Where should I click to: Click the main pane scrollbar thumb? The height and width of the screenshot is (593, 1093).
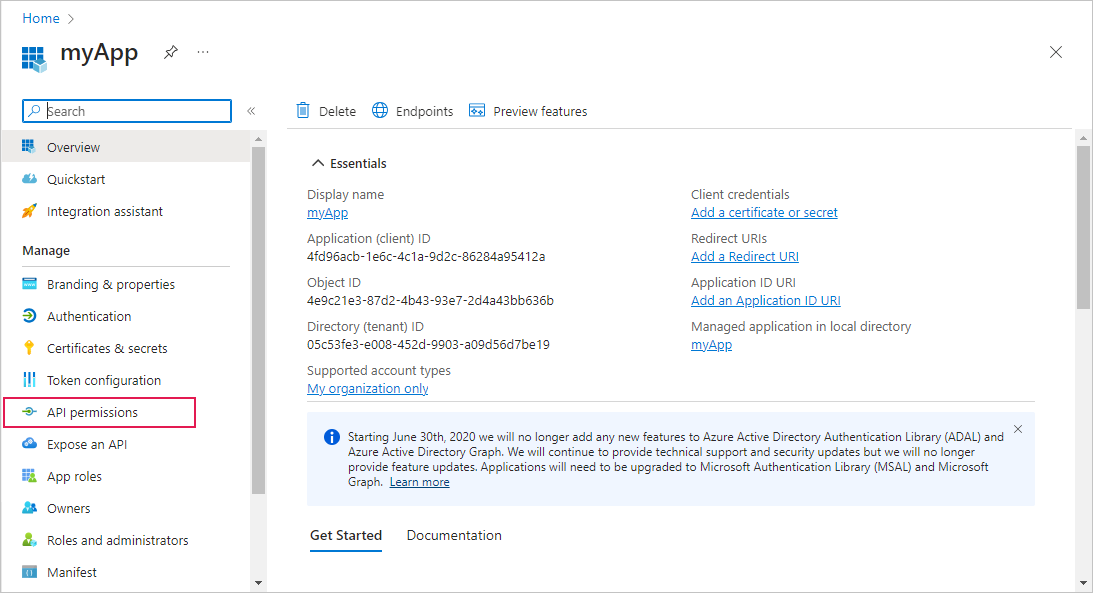coord(1083,227)
